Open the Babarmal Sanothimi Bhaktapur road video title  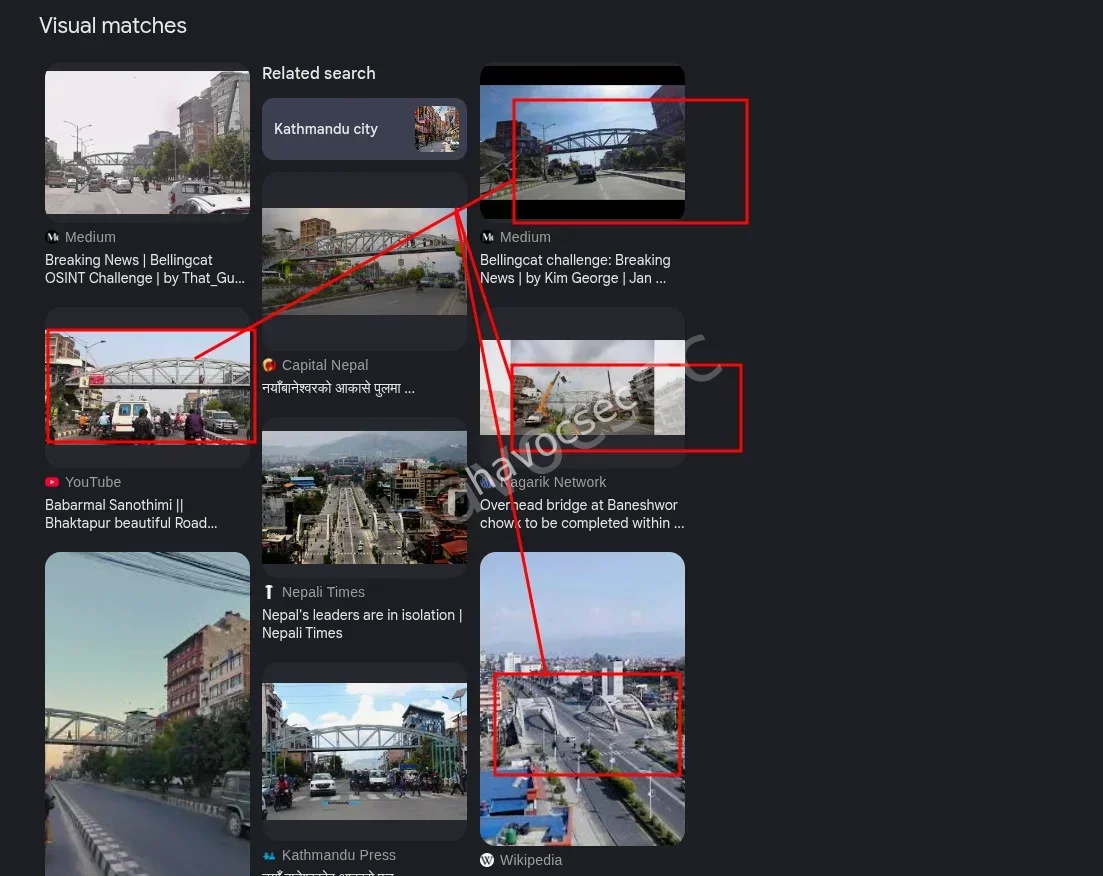coord(131,514)
